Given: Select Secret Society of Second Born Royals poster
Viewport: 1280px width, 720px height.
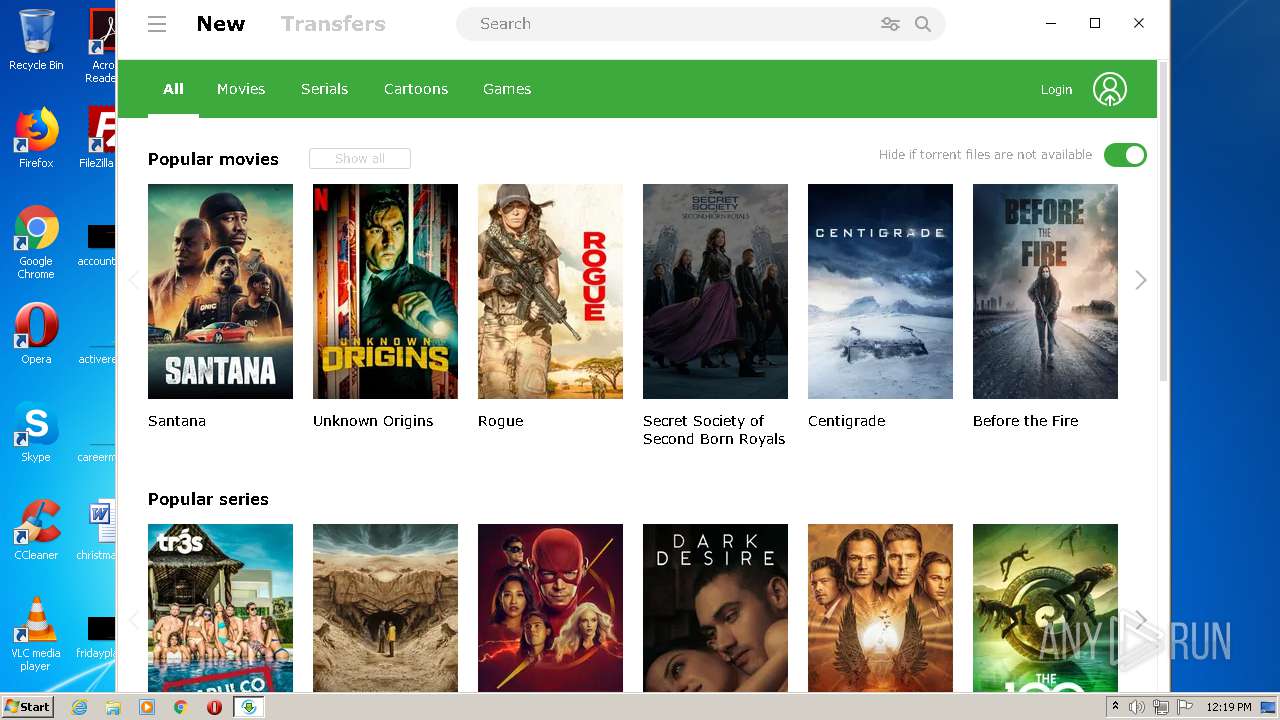Looking at the screenshot, I should tap(715, 291).
